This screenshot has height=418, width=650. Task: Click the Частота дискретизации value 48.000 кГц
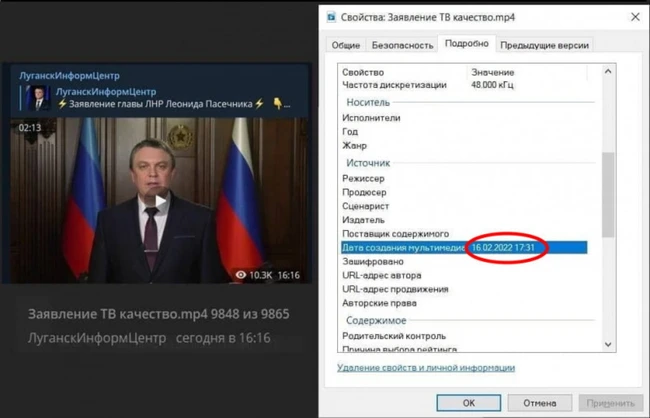tap(492, 85)
